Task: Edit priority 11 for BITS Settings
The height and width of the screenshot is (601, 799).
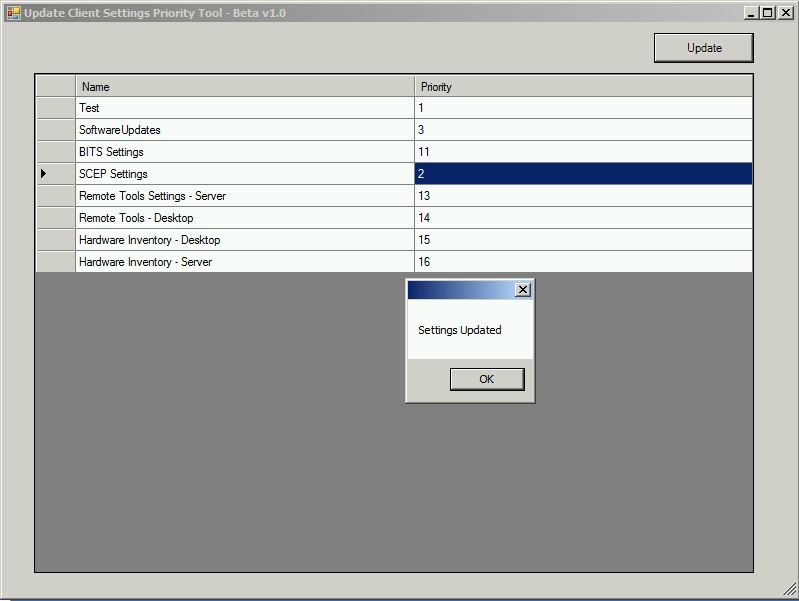Action: click(x=582, y=152)
